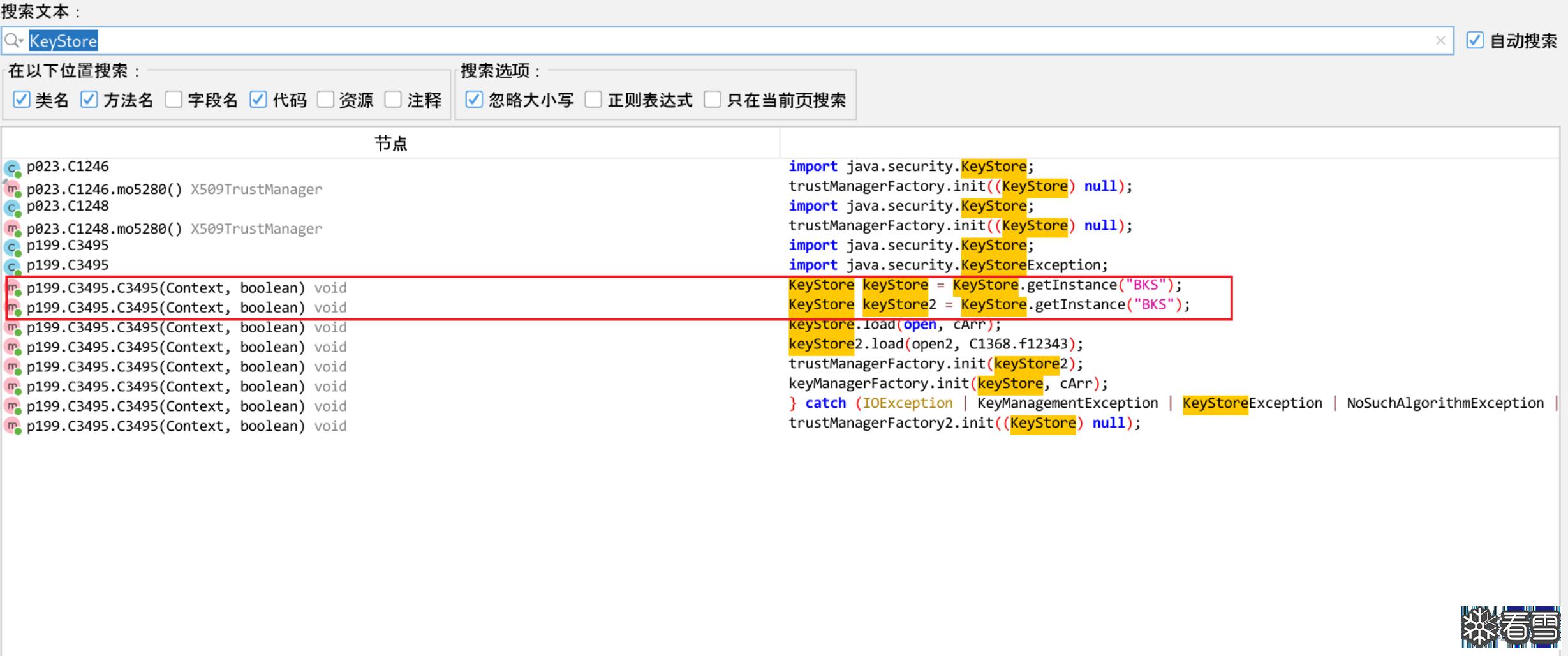1568x656 pixels.
Task: Click the method icon beside p023.C1248.mo5280()
Action: coord(12,228)
